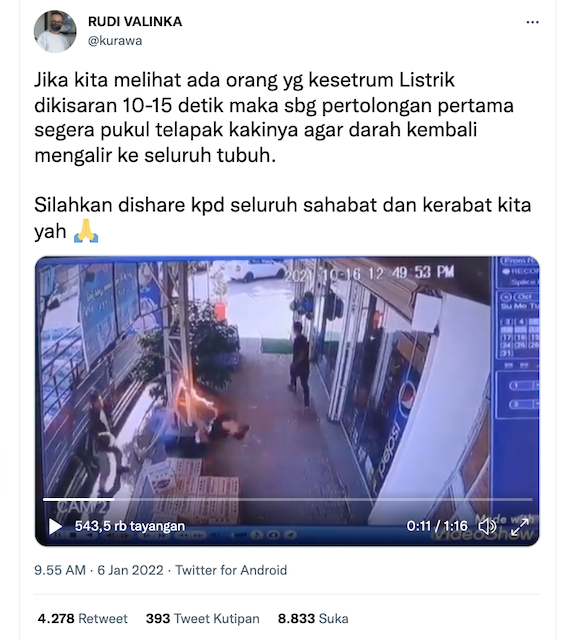The width and height of the screenshot is (571, 640).
Task: Open the RUDI VALINKA display name
Action: pyautogui.click(x=135, y=21)
